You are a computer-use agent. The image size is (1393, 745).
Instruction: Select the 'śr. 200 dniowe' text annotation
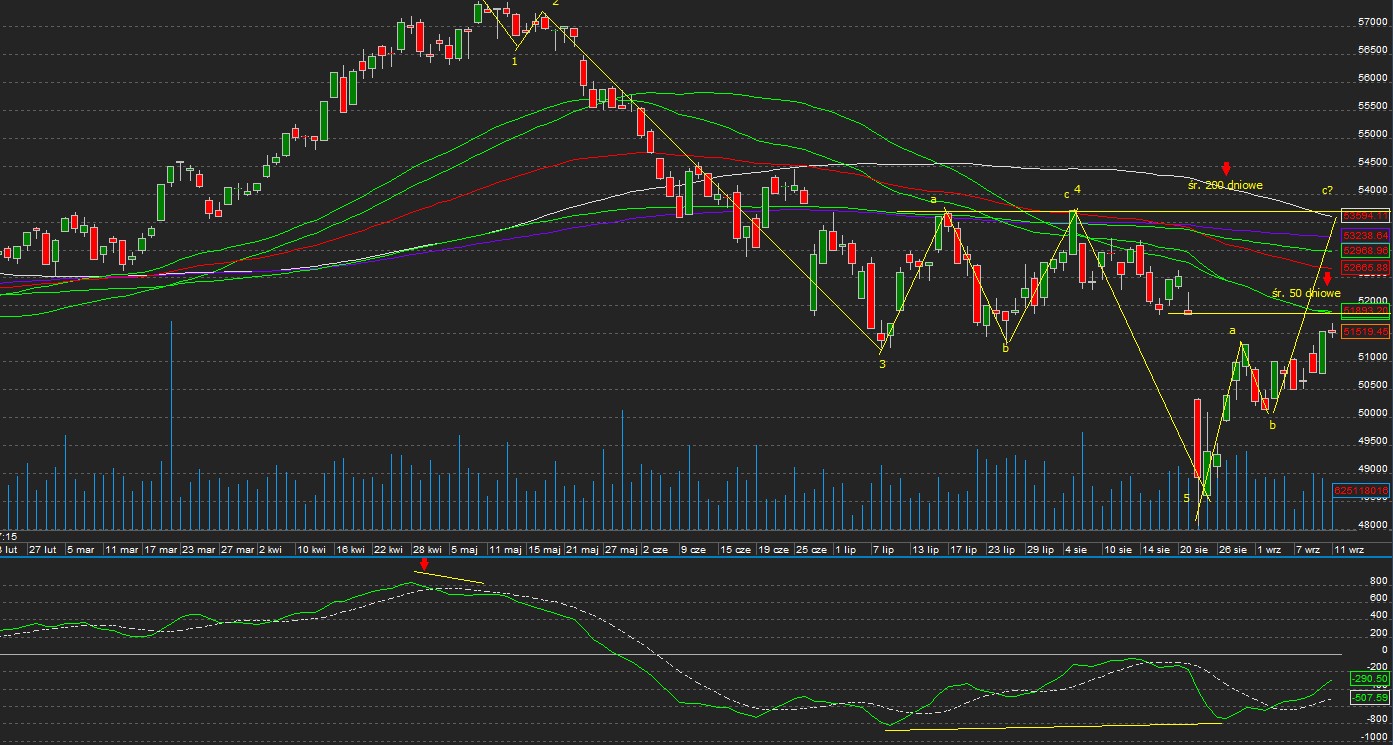click(x=1225, y=185)
